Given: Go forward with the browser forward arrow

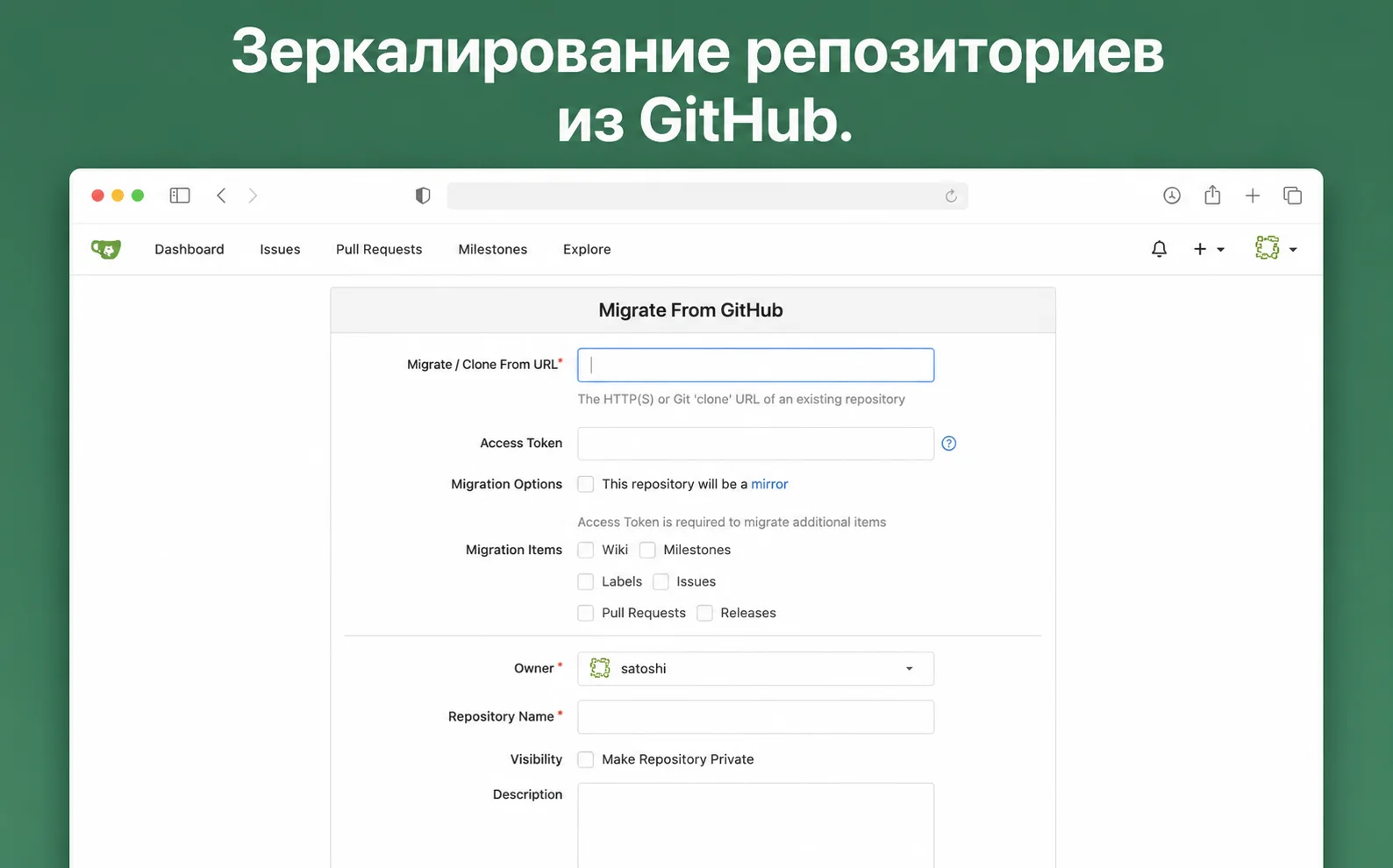Looking at the screenshot, I should click(x=253, y=196).
